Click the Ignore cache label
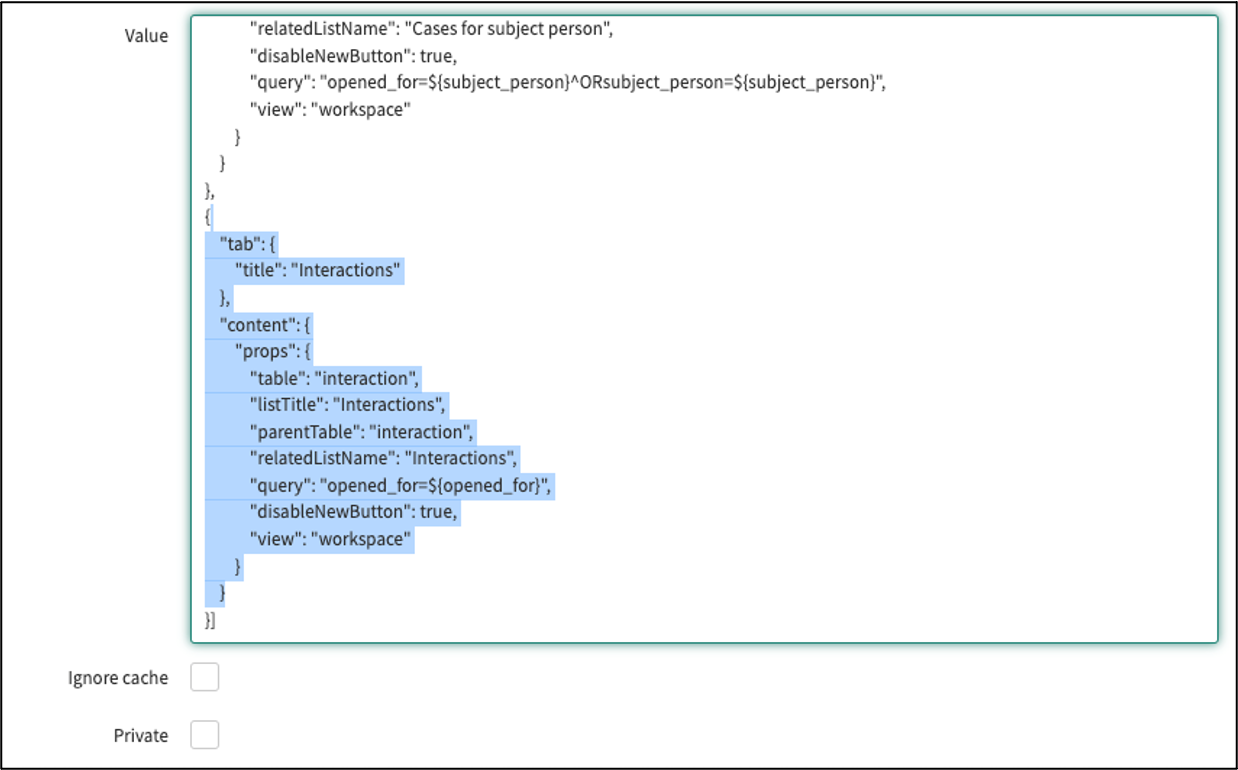This screenshot has height=770, width=1238. [x=118, y=678]
